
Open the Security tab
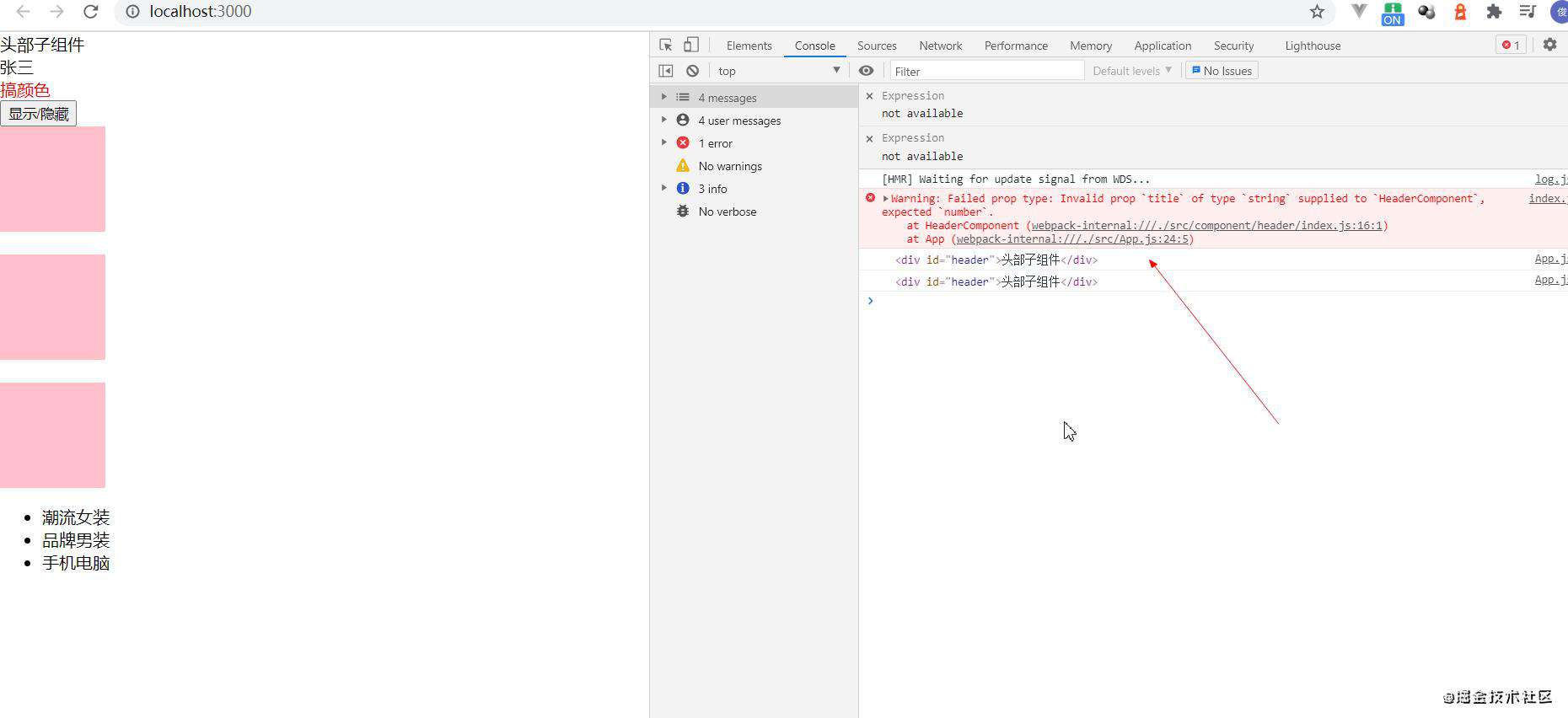pos(1233,46)
